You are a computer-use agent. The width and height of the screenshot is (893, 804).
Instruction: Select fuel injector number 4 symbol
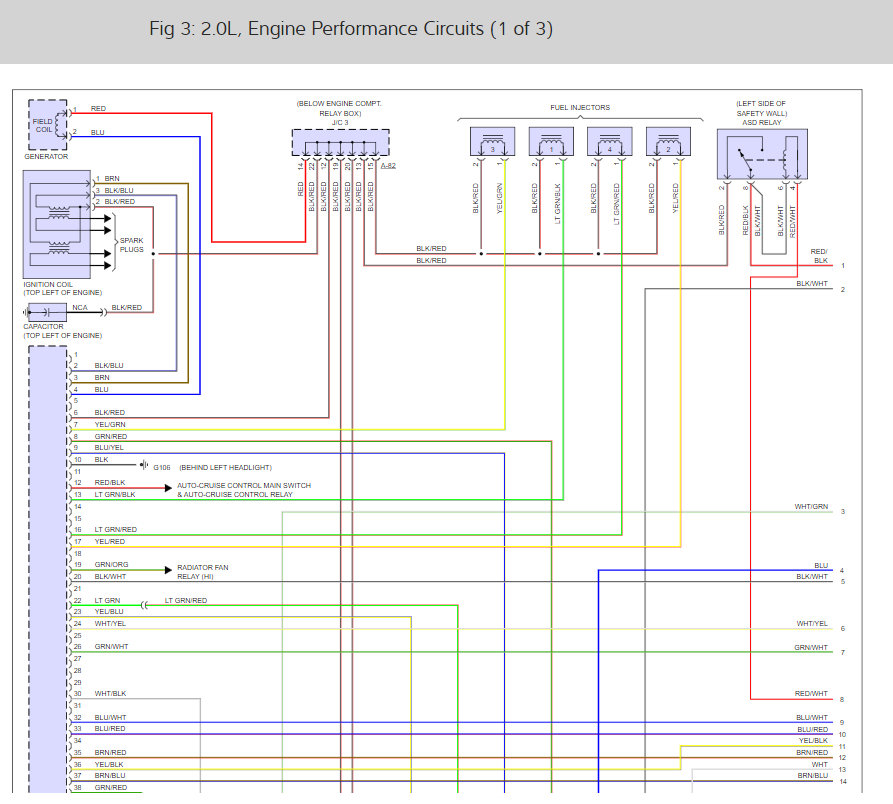[x=610, y=142]
